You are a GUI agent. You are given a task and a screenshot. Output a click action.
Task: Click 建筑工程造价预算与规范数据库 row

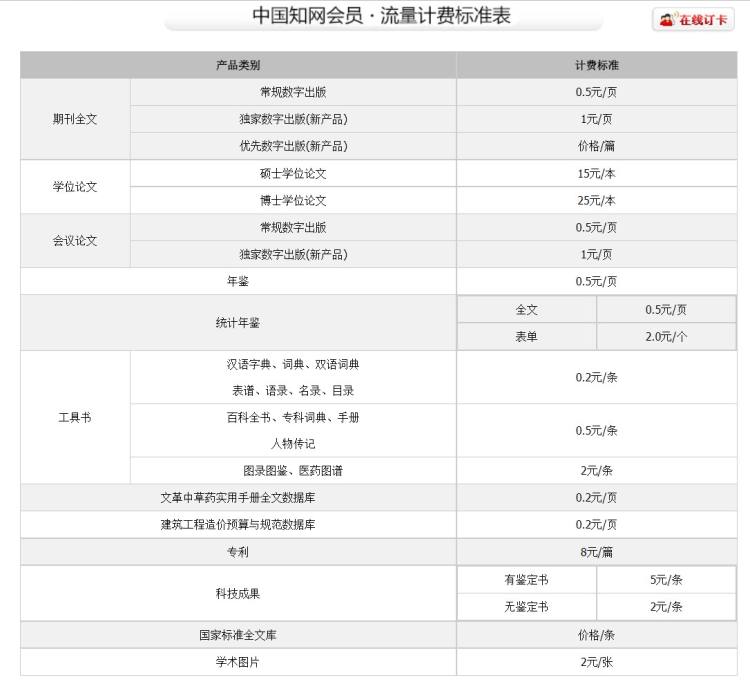pyautogui.click(x=238, y=524)
